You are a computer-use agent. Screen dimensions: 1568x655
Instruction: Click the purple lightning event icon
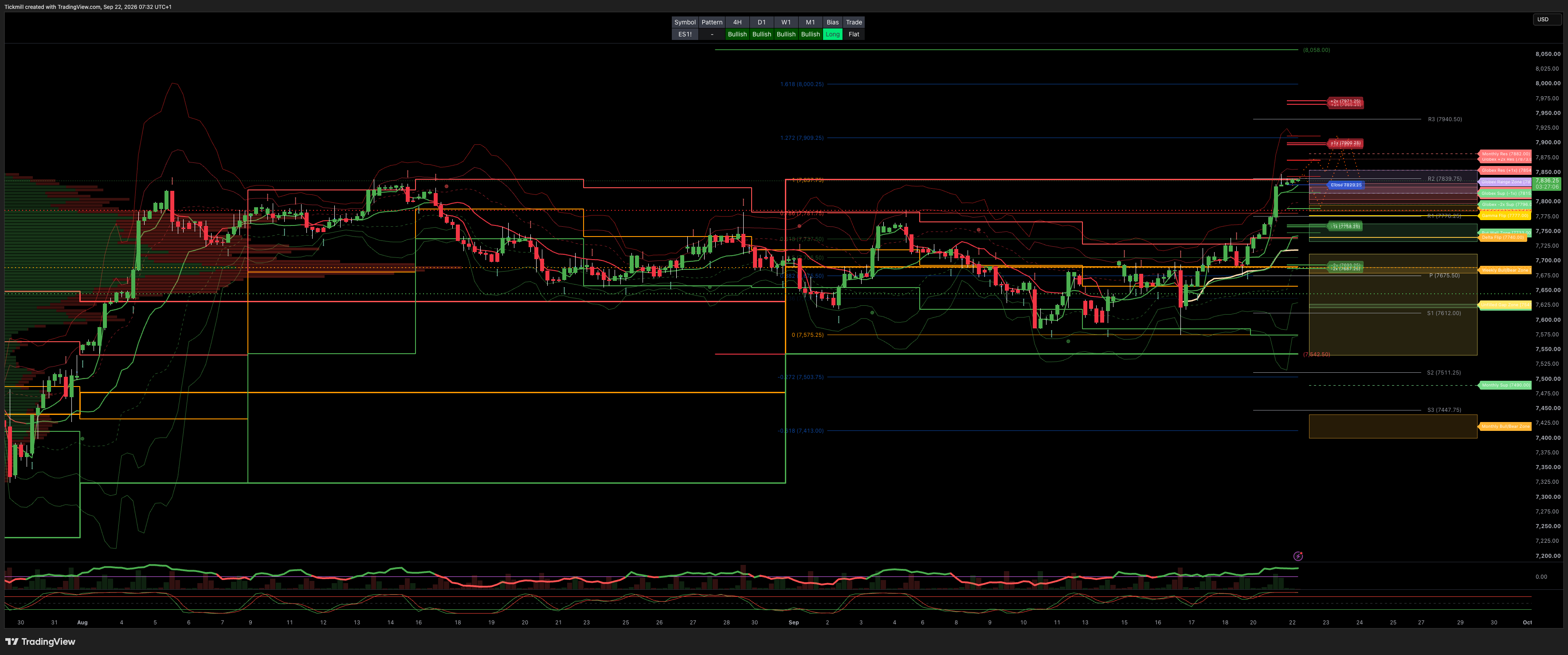point(1298,556)
